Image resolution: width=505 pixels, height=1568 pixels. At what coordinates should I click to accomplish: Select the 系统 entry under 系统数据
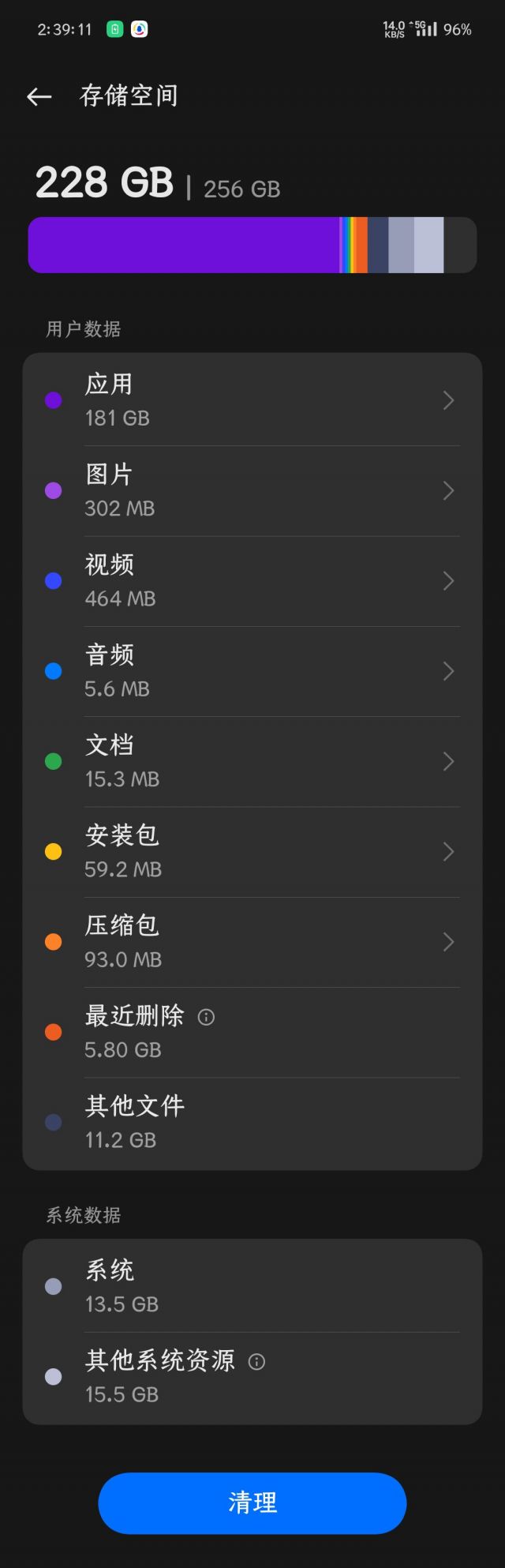coord(252,1285)
